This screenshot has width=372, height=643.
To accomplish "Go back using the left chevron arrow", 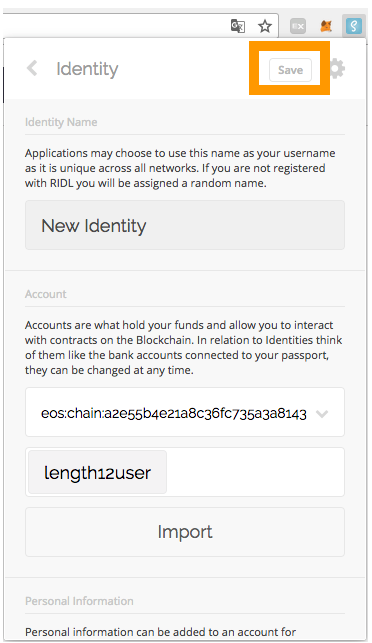I will click(x=32, y=68).
